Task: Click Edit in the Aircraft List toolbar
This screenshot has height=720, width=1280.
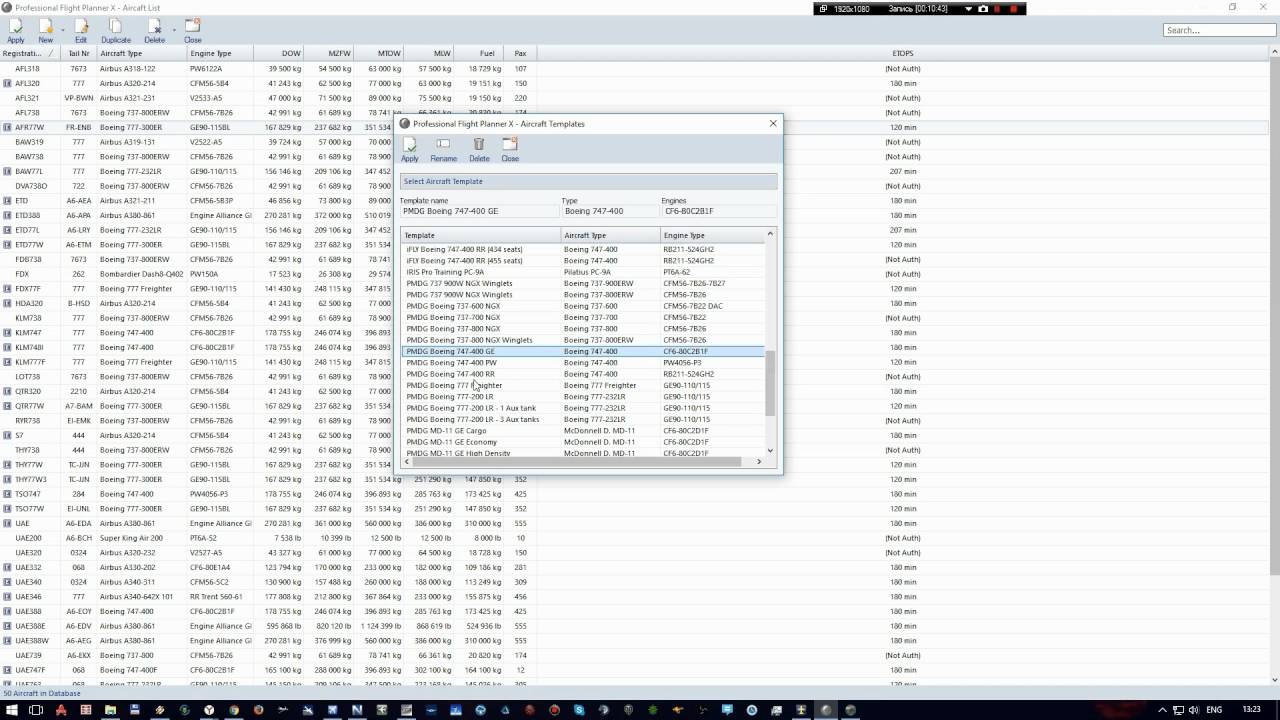Action: tap(80, 31)
